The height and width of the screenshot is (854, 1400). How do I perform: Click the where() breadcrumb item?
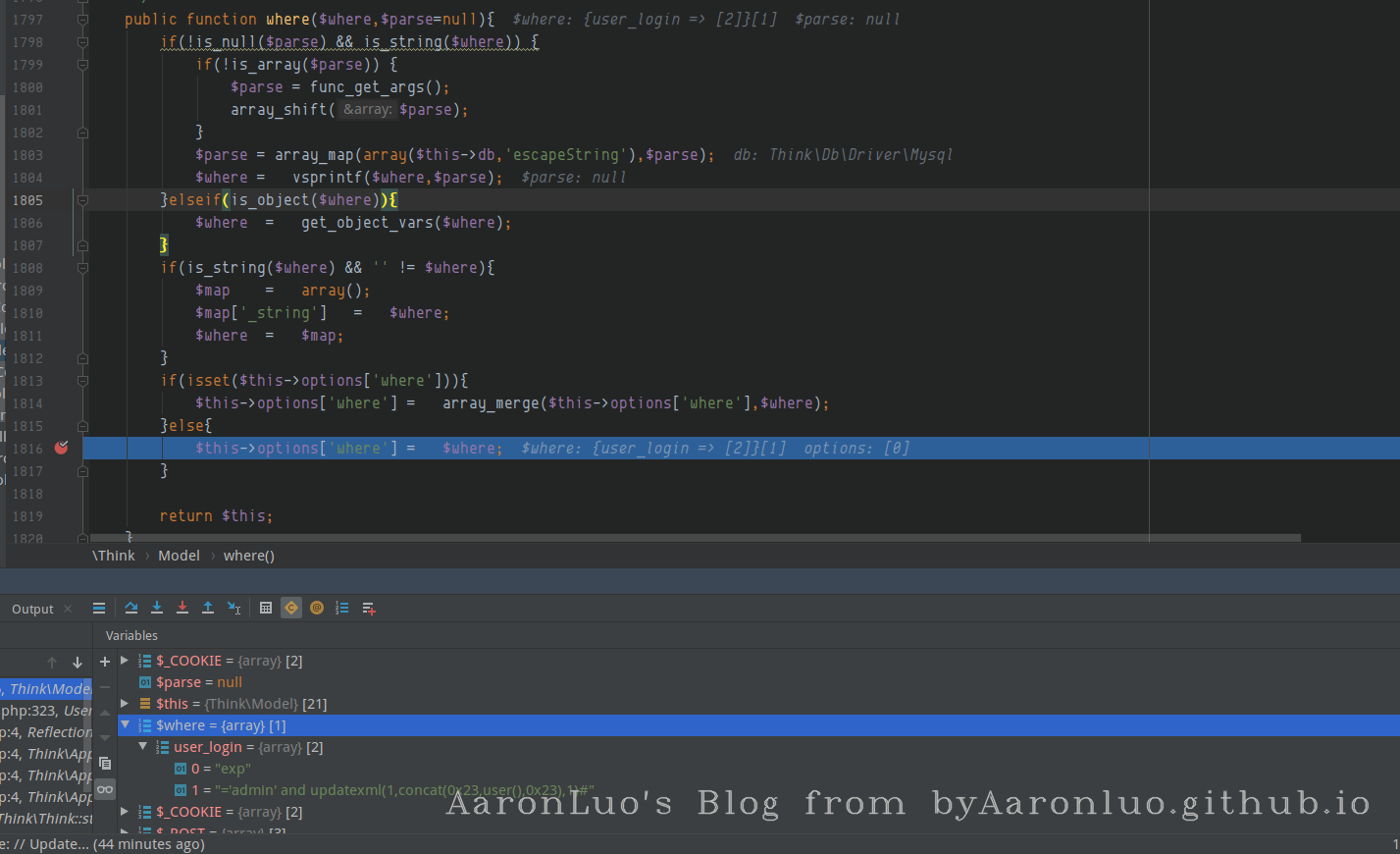(x=248, y=556)
